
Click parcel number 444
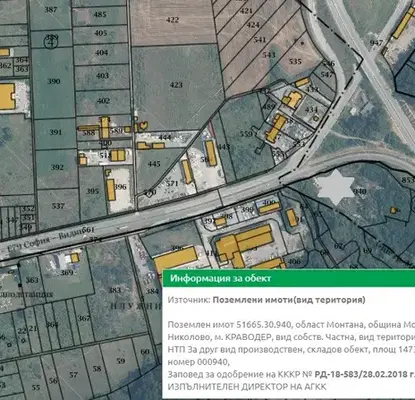click(165, 137)
